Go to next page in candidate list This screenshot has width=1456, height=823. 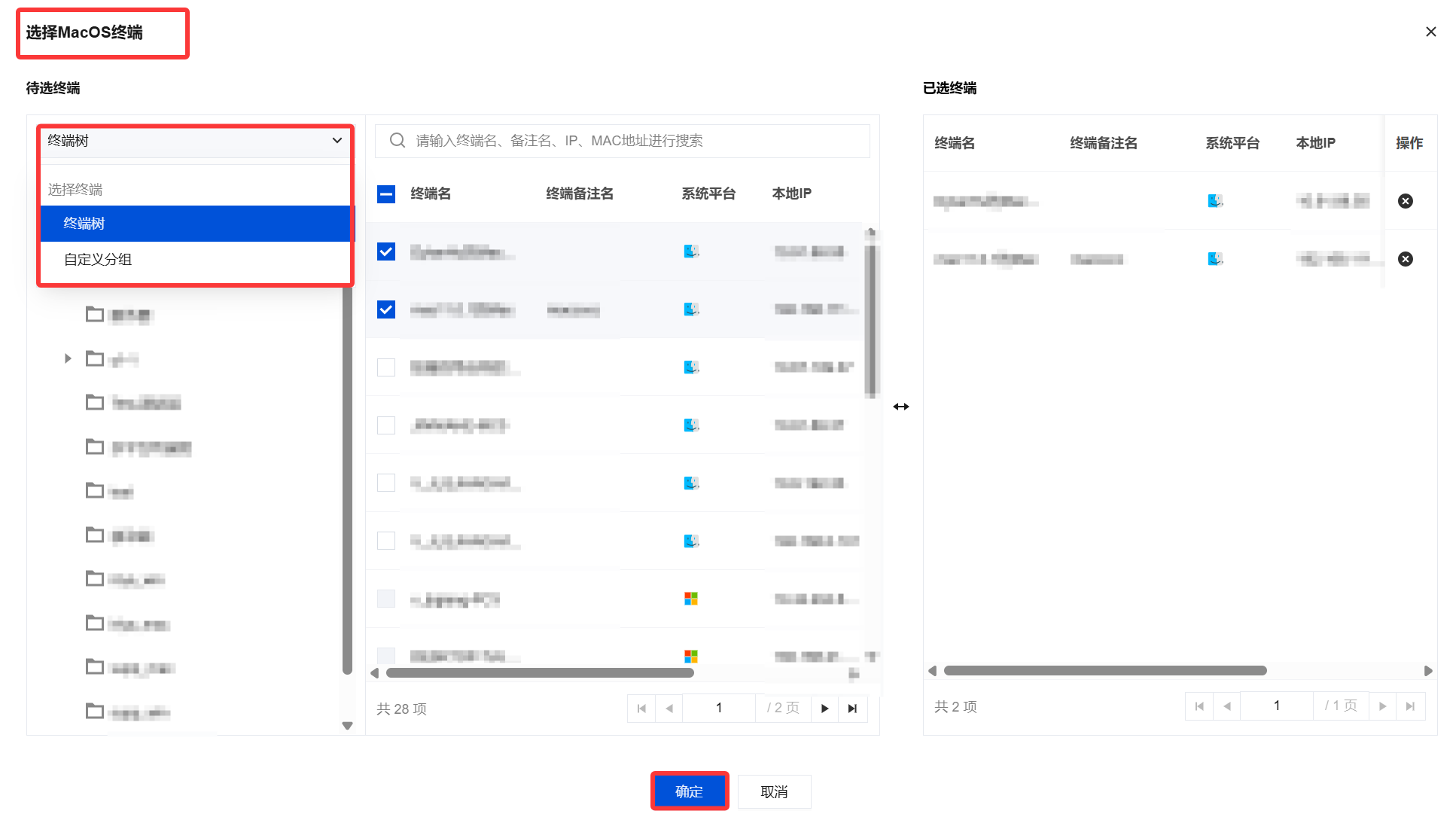point(824,709)
